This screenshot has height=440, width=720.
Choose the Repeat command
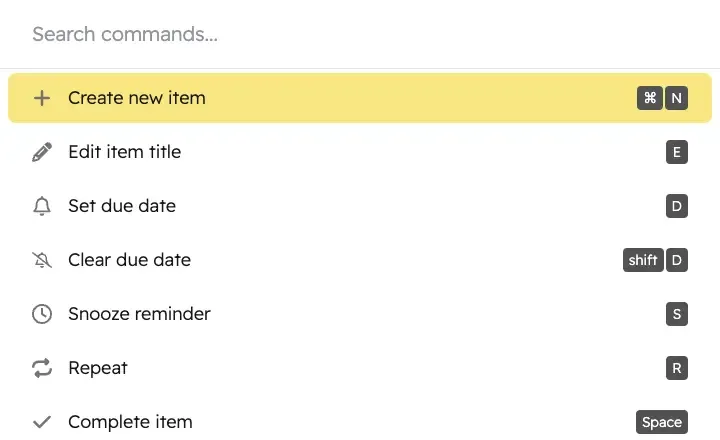click(360, 368)
